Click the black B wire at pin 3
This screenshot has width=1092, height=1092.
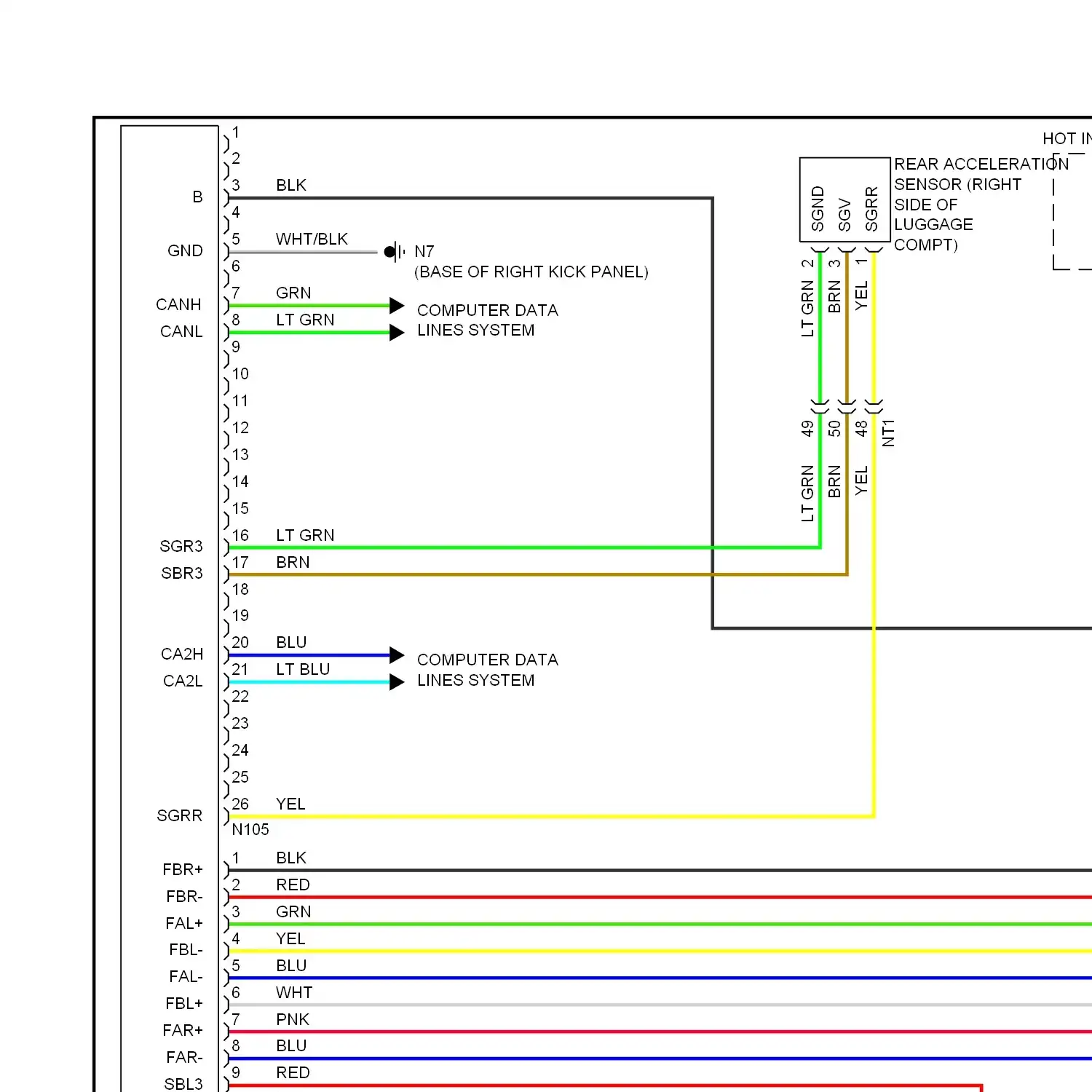470,198
